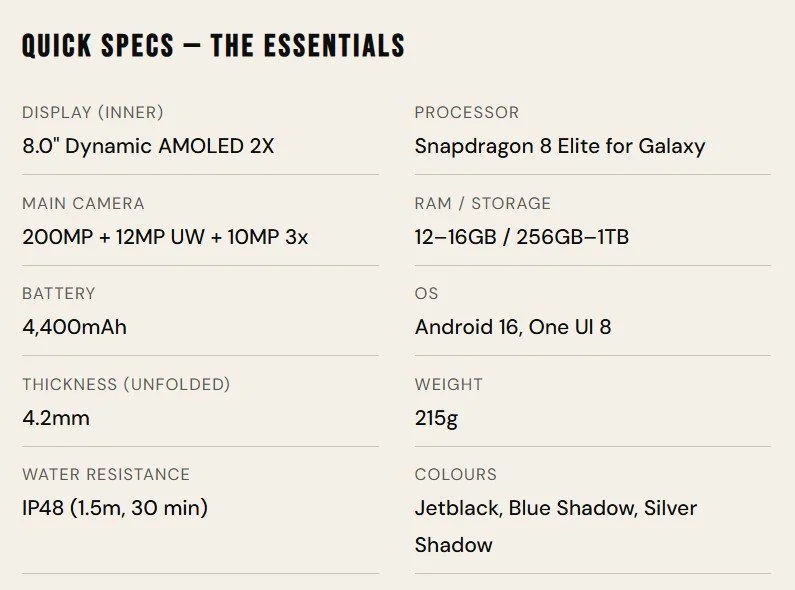Select the Battery label
Screen dimensions: 795x590
coord(59,293)
